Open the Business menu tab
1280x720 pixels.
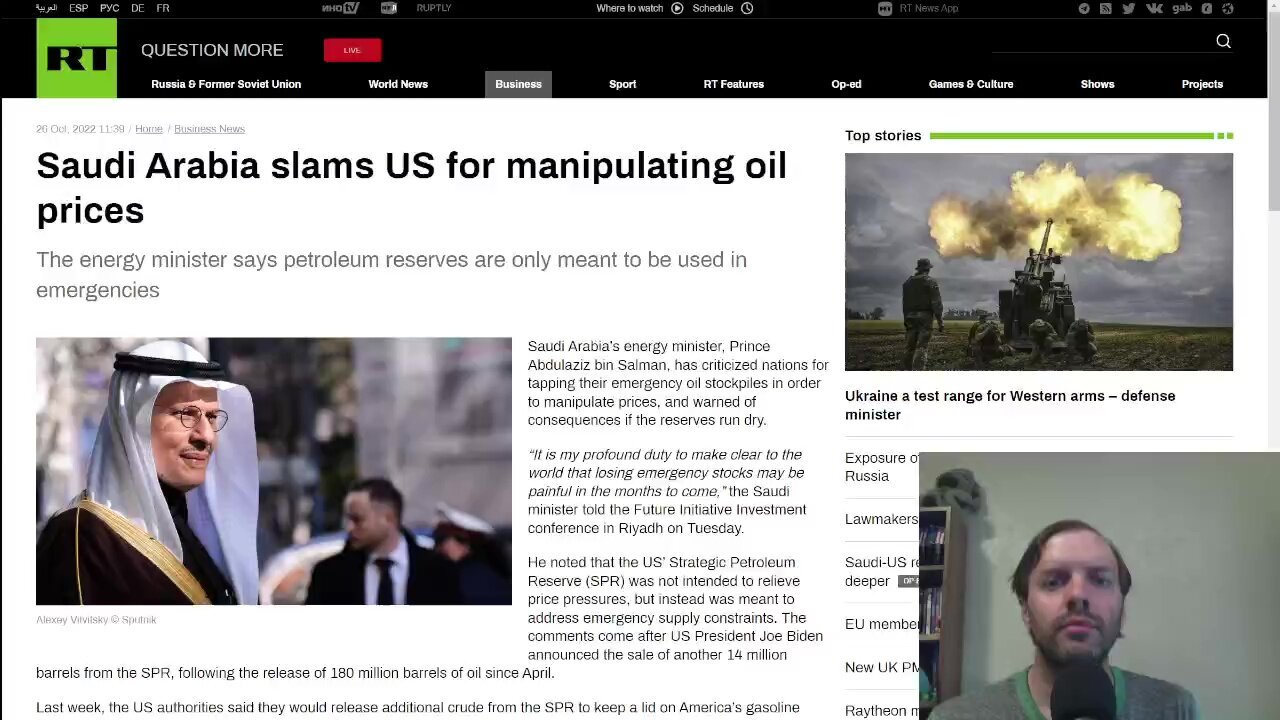coord(518,84)
